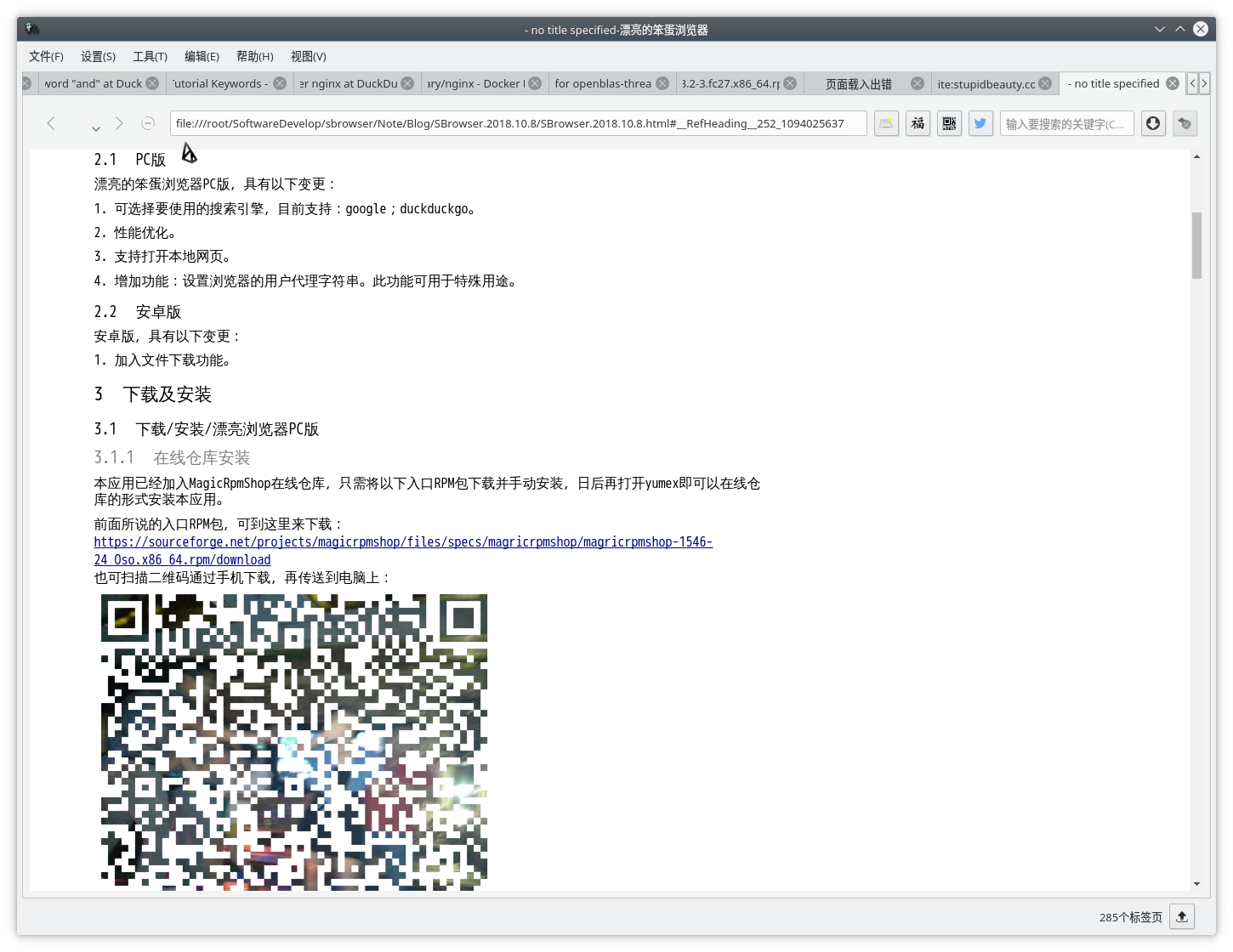The height and width of the screenshot is (952, 1233).
Task: Click the line '3. 支持打开本地网页。'
Action: [x=162, y=257]
